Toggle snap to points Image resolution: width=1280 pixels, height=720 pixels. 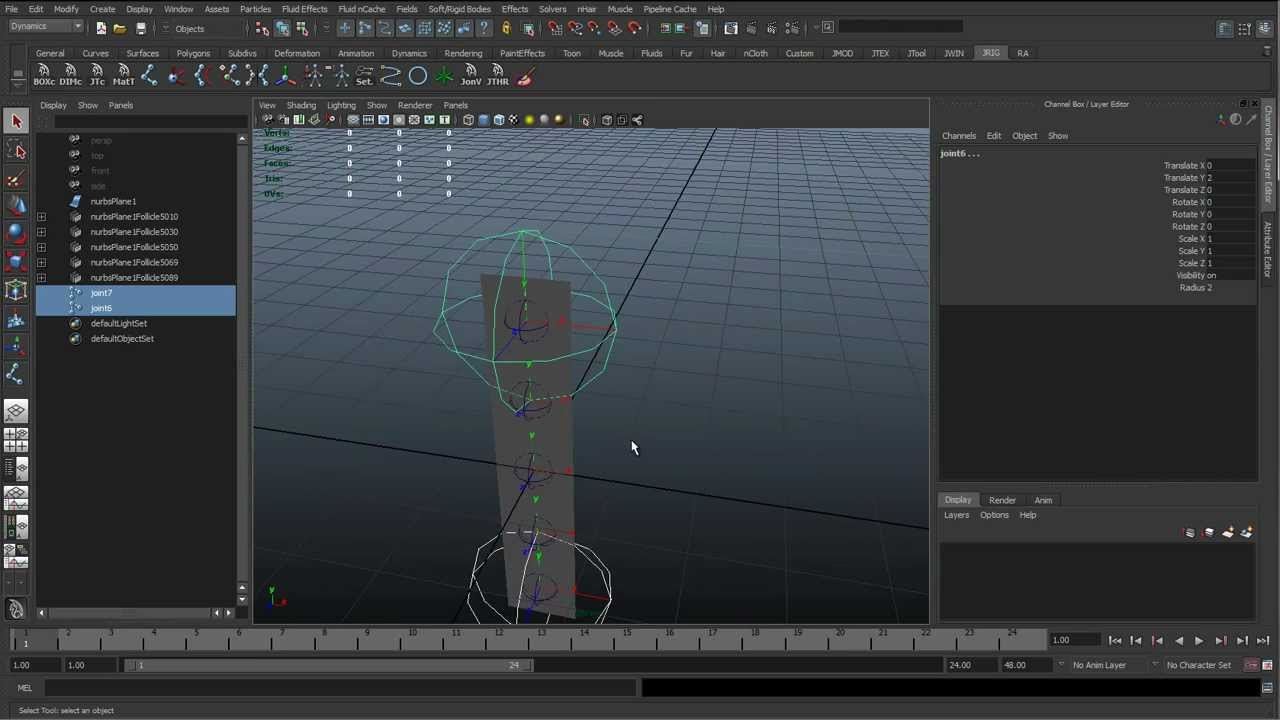click(594, 28)
